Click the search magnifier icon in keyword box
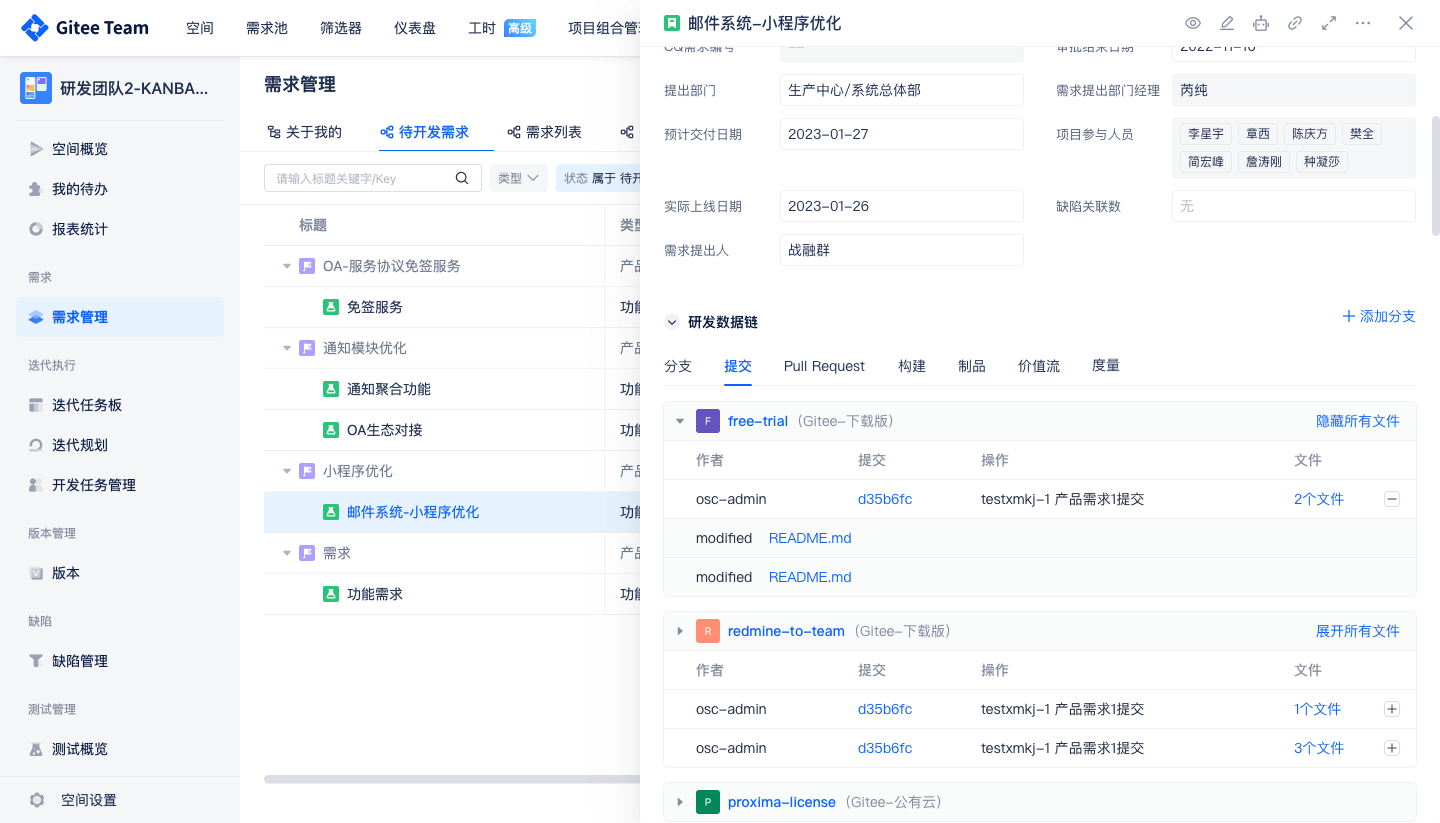1440x823 pixels. 462,178
